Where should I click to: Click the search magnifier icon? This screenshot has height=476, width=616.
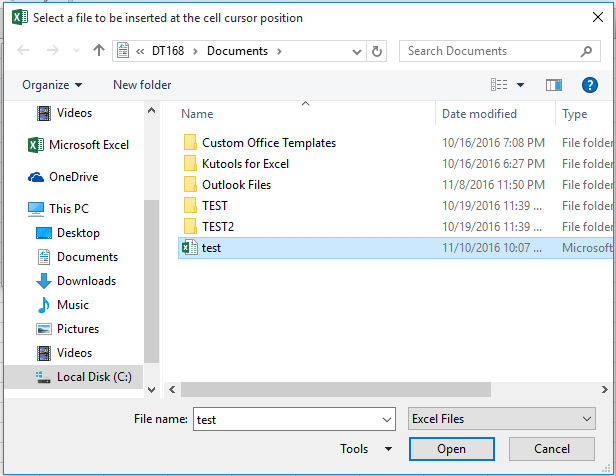588,51
